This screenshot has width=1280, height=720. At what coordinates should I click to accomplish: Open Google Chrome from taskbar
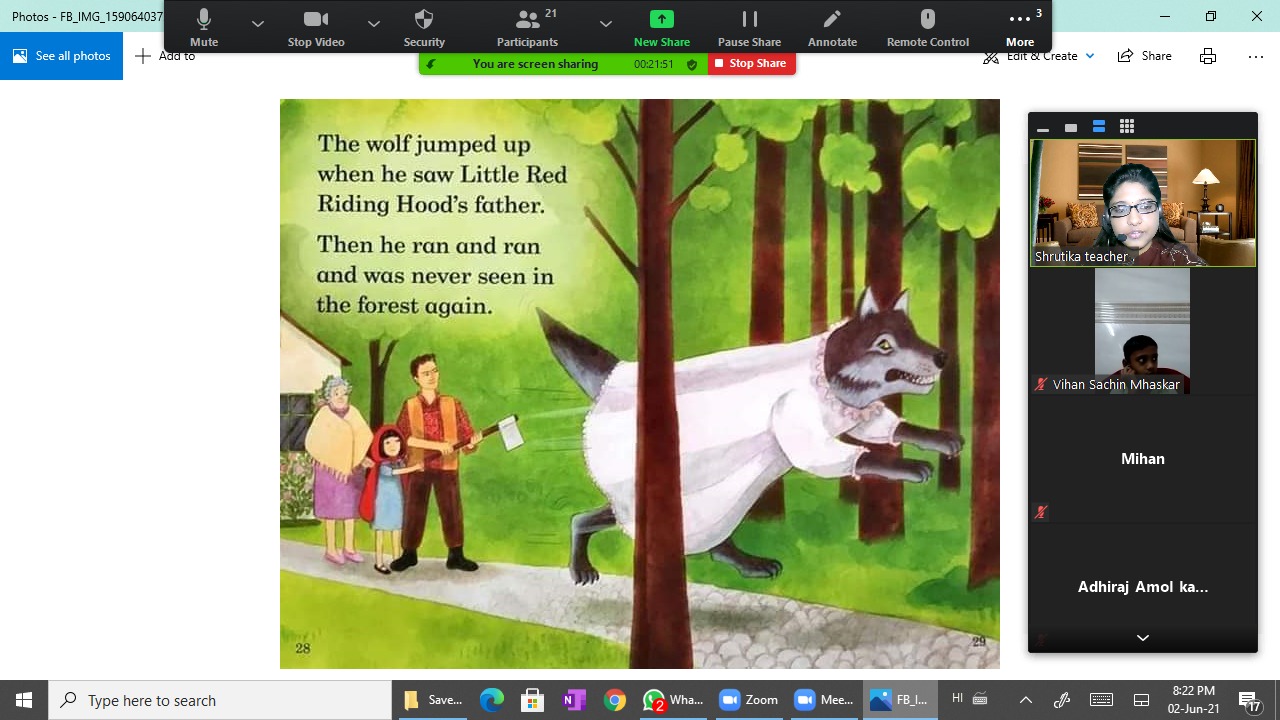[x=614, y=700]
